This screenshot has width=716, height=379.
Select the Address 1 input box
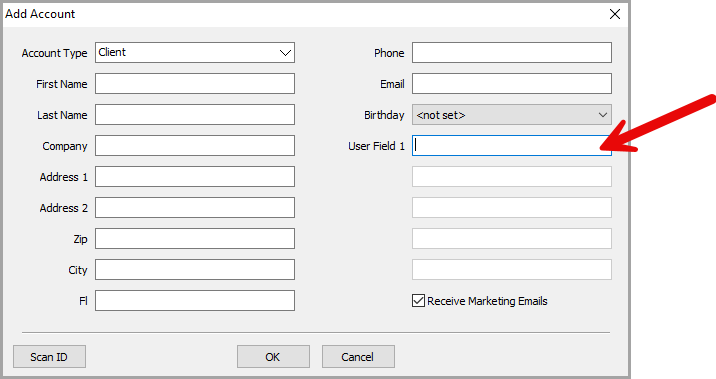[x=195, y=177]
